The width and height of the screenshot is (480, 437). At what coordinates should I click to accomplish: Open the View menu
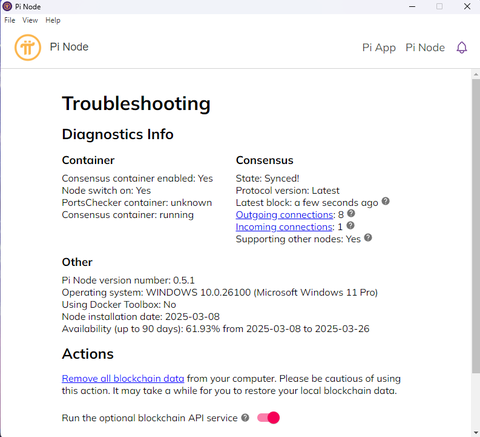(30, 20)
